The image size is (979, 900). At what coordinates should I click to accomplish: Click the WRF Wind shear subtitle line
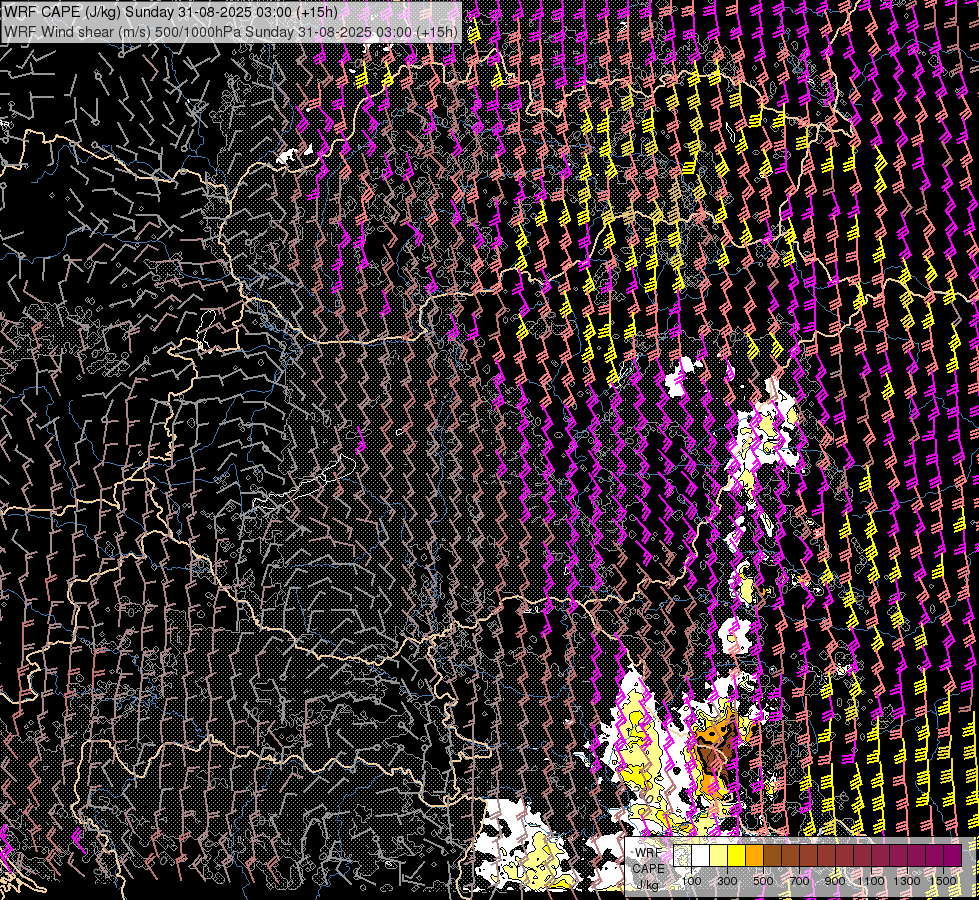(231, 31)
